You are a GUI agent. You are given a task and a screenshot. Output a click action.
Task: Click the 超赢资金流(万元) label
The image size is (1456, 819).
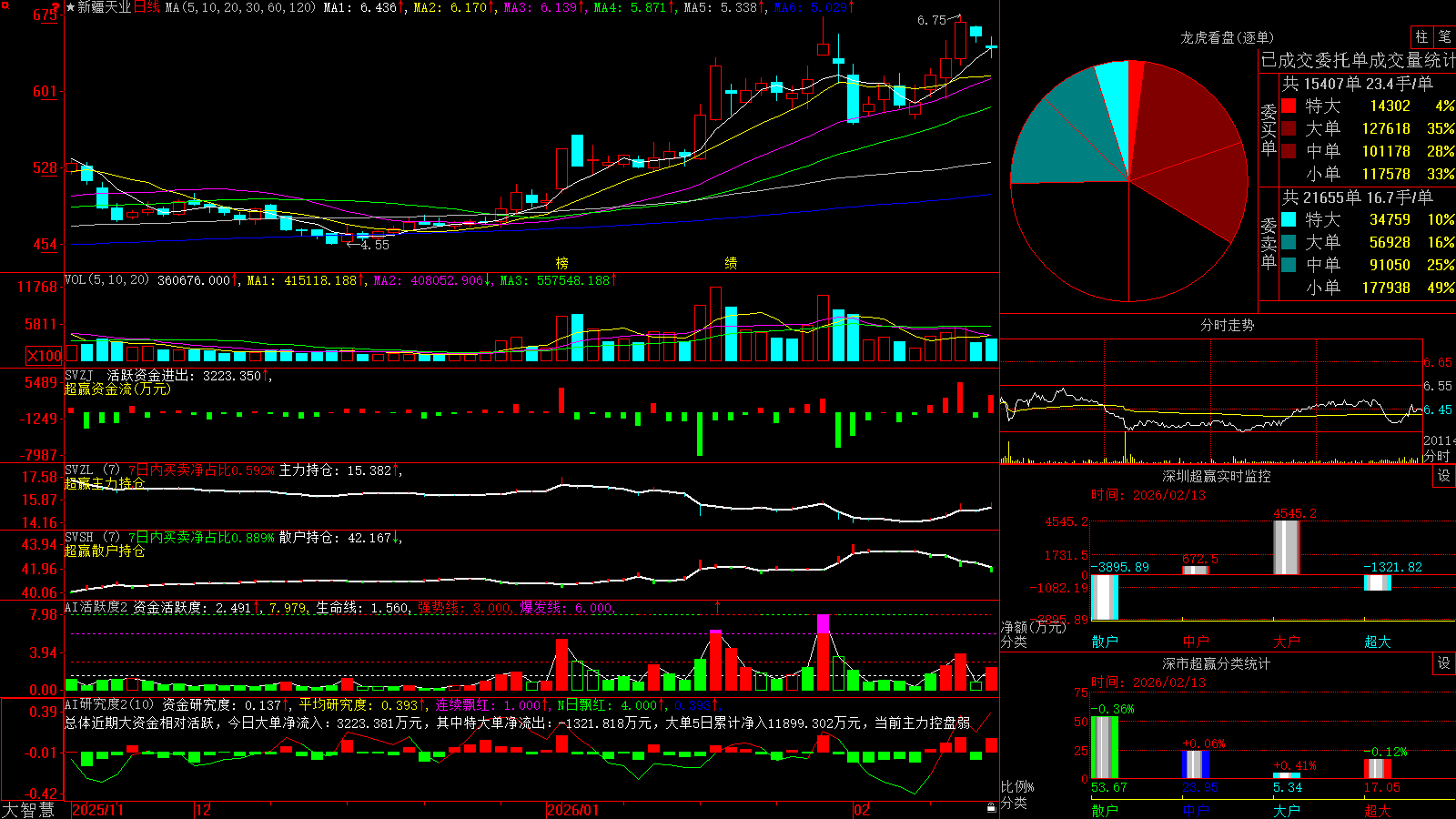(x=117, y=389)
